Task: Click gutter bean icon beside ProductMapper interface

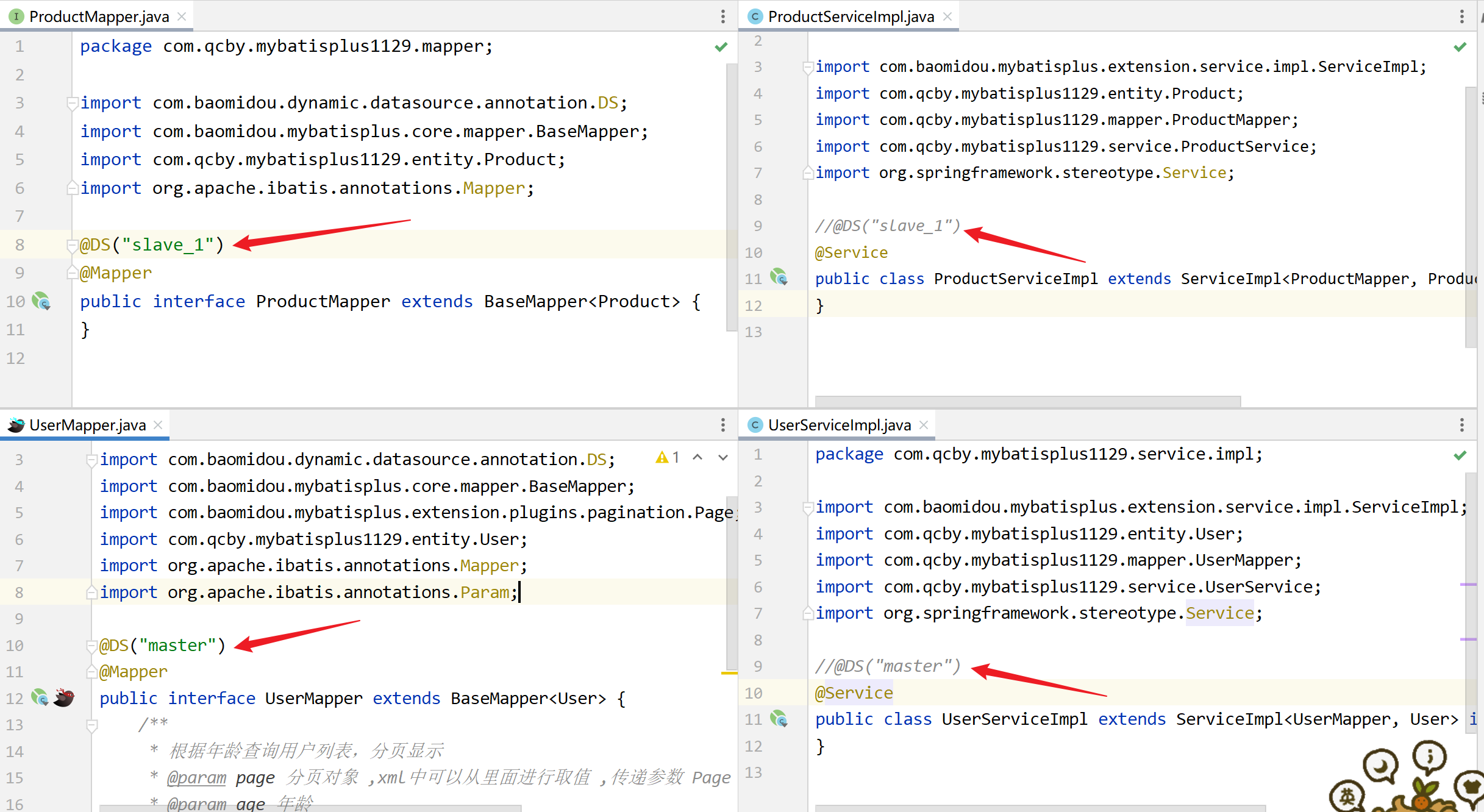Action: pos(41,301)
